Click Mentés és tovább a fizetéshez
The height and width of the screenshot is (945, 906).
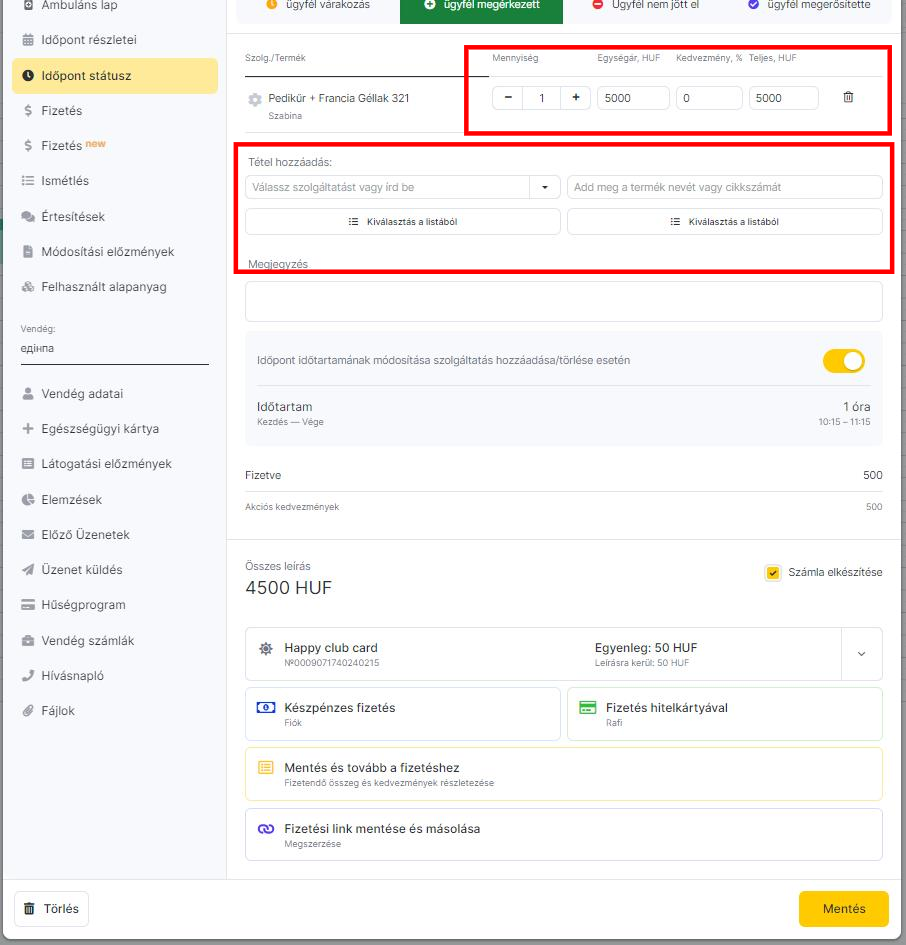click(x=564, y=774)
